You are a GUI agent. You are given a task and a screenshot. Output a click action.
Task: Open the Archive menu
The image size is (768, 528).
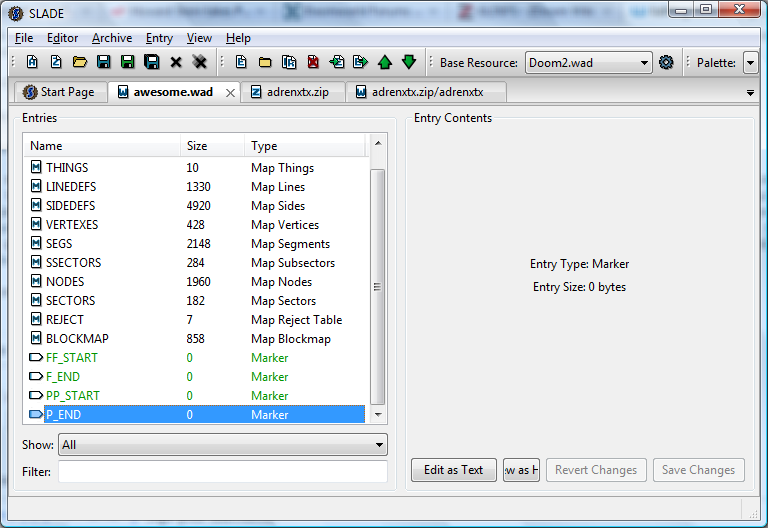tap(112, 38)
